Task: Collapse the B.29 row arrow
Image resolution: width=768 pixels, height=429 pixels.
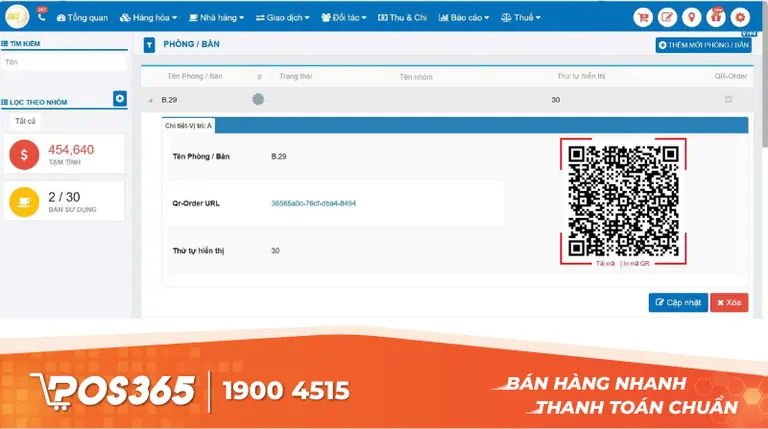Action: click(x=150, y=100)
